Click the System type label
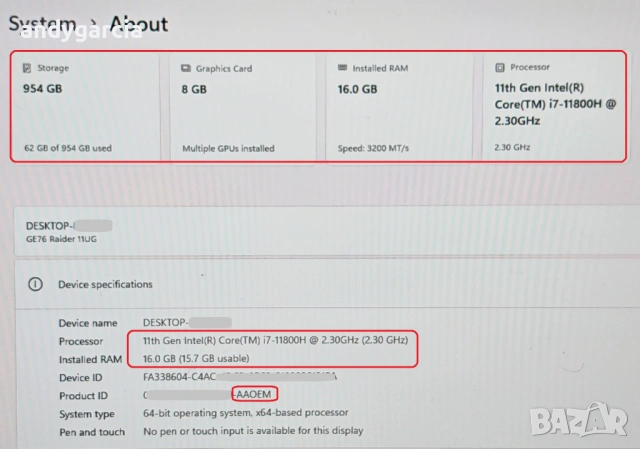 (87, 414)
